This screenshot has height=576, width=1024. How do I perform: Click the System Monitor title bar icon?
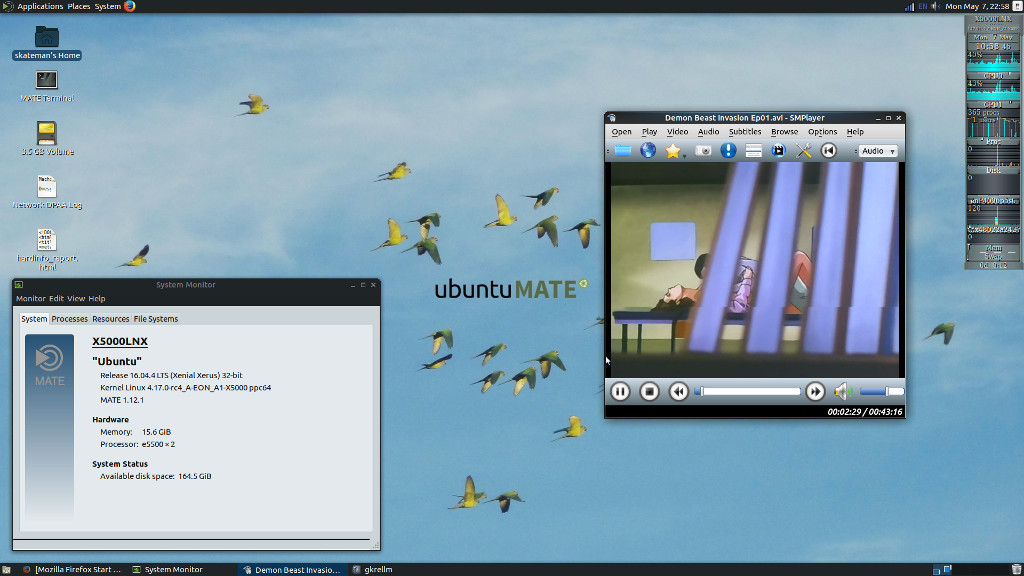[19, 285]
